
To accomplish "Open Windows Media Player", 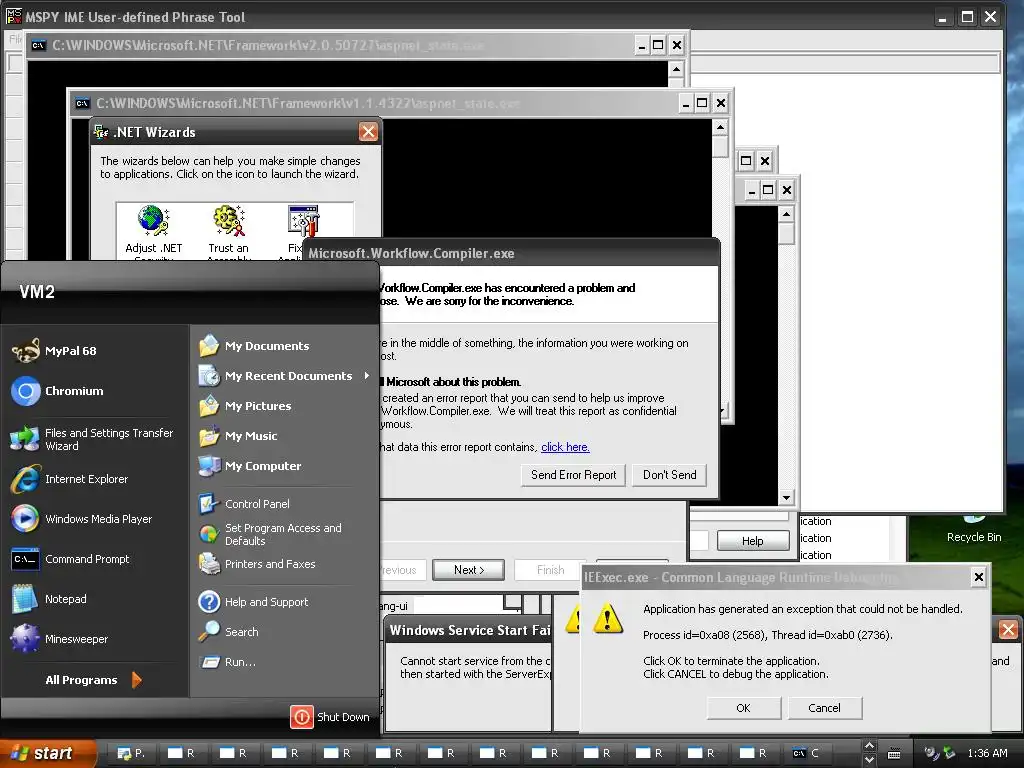I will 82,519.
